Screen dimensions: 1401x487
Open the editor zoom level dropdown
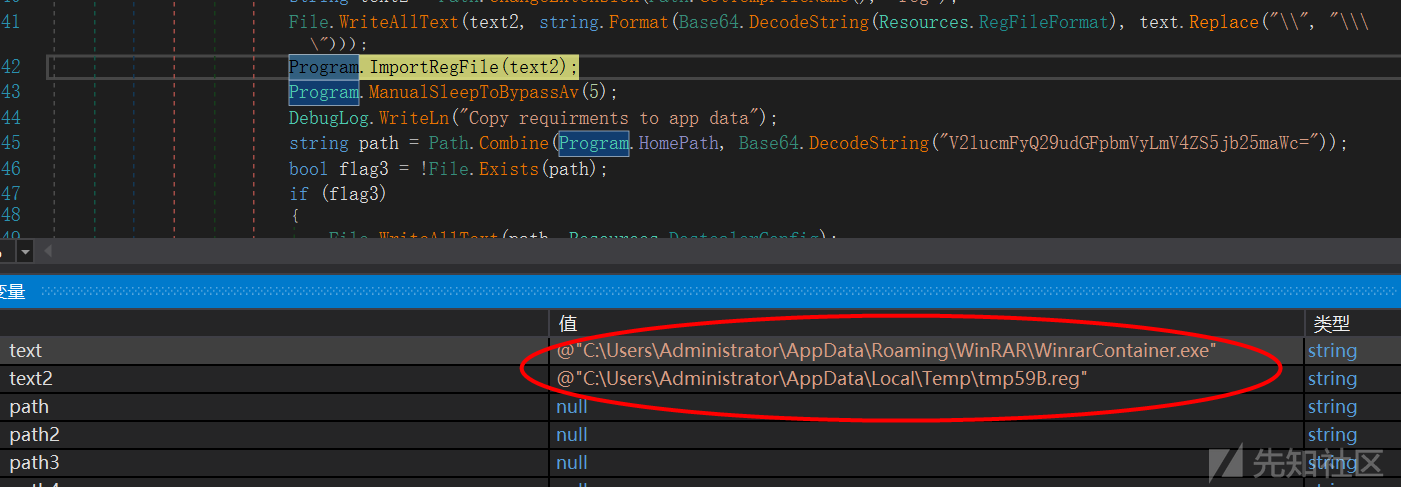pos(24,251)
